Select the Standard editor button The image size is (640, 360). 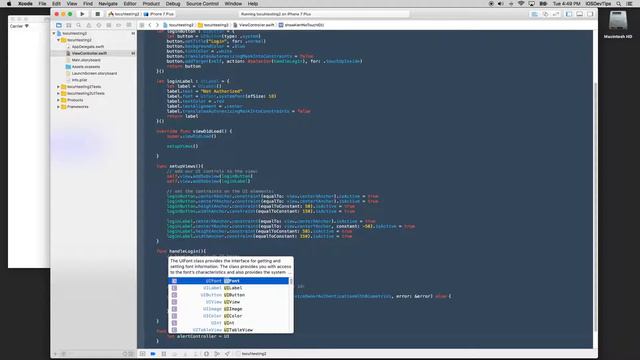pos(534,14)
